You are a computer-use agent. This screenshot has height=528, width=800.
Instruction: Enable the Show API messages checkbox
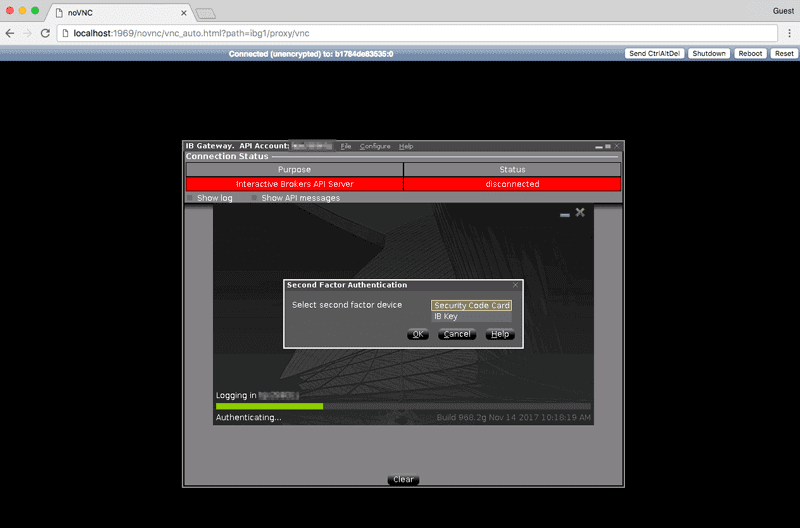[x=254, y=198]
